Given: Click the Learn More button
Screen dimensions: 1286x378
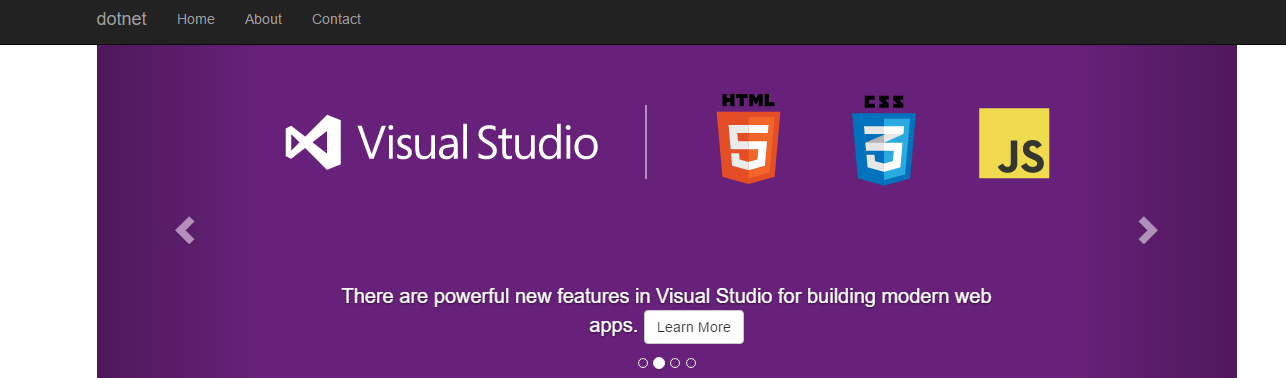Looking at the screenshot, I should [694, 327].
